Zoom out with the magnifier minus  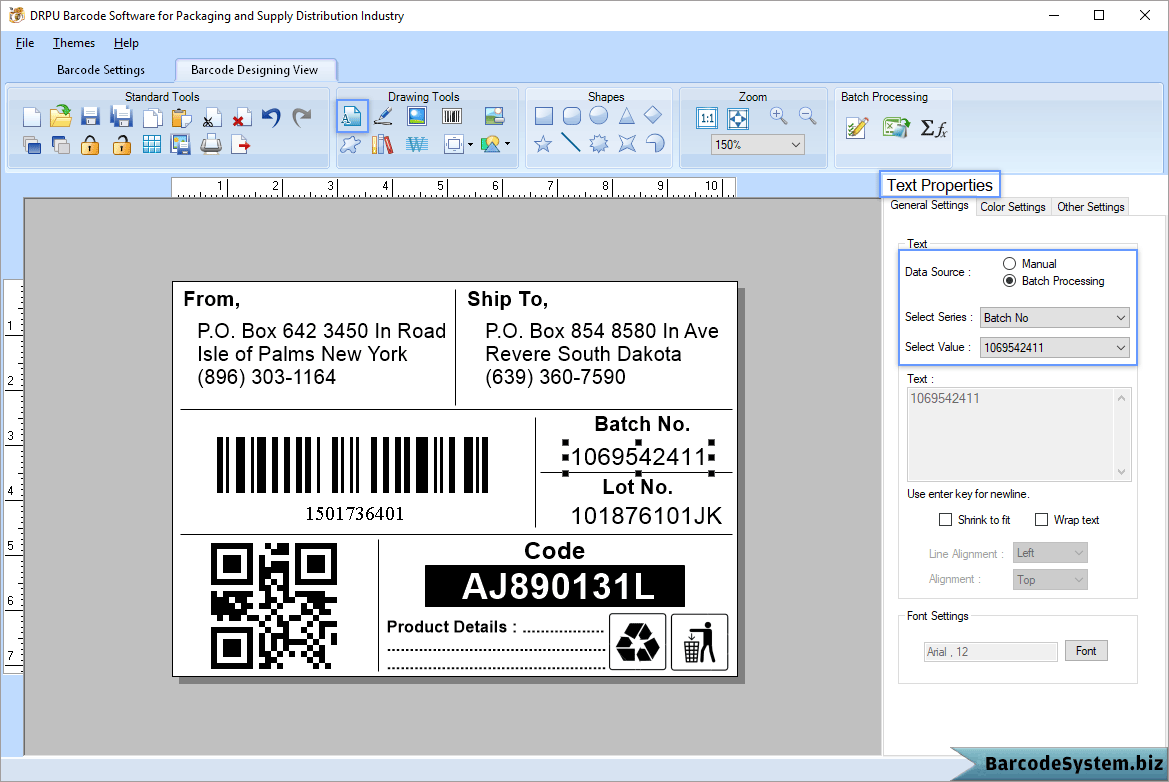click(x=807, y=116)
